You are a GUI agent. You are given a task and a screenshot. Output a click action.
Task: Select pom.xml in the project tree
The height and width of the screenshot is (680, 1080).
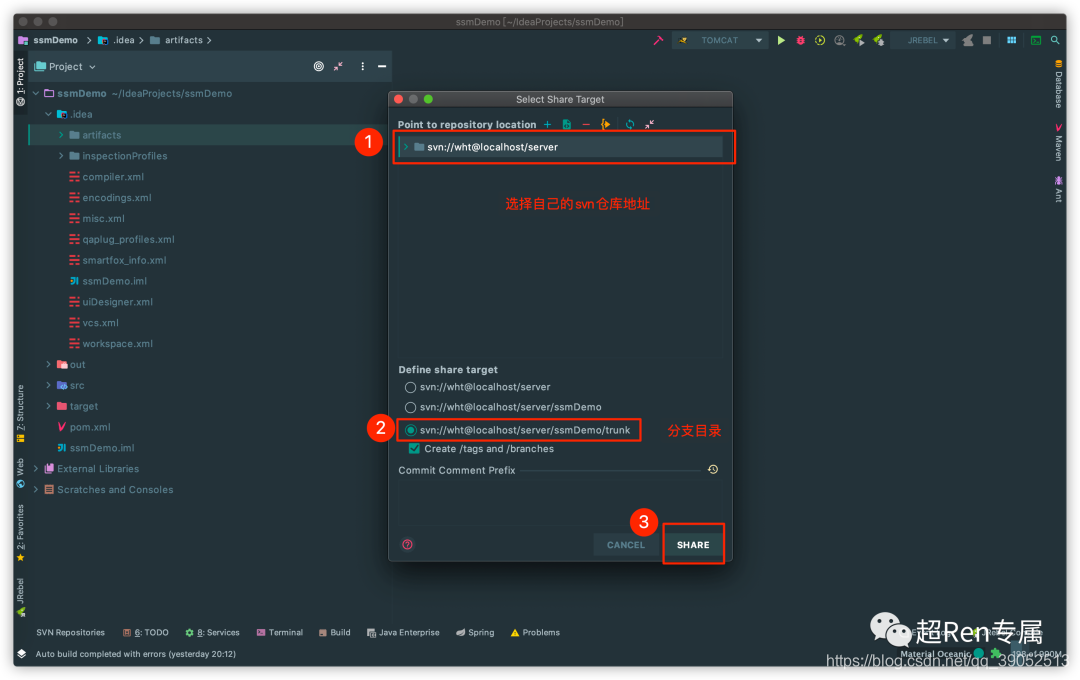[x=90, y=427]
